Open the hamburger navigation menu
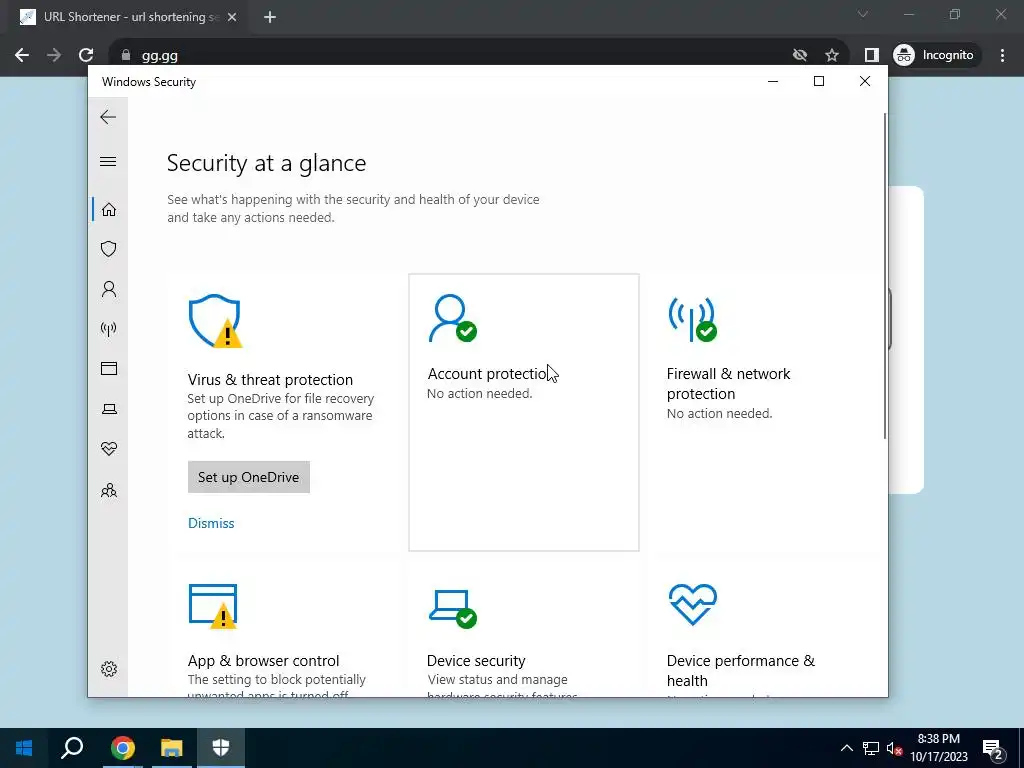 point(108,161)
